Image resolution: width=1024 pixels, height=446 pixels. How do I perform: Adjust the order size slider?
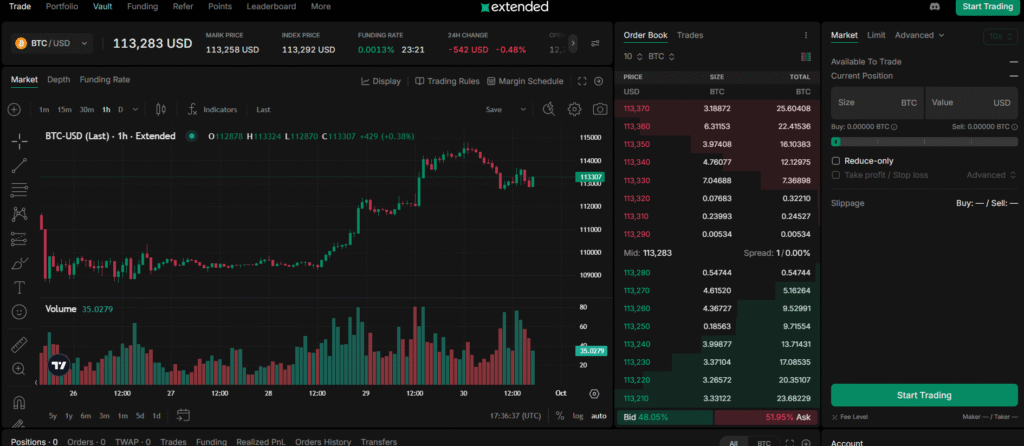924,141
